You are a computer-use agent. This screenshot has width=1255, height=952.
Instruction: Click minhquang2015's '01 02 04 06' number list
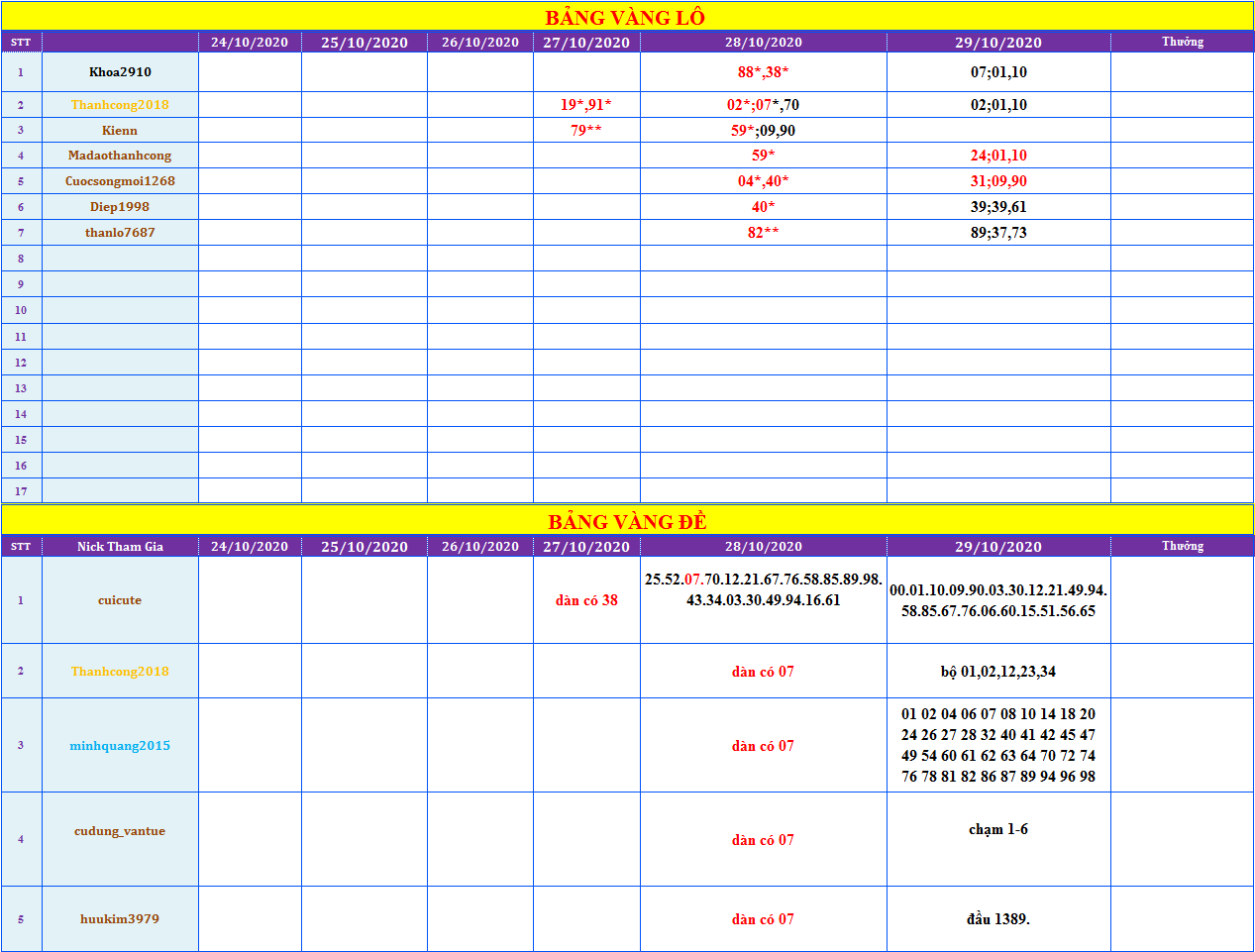(998, 745)
